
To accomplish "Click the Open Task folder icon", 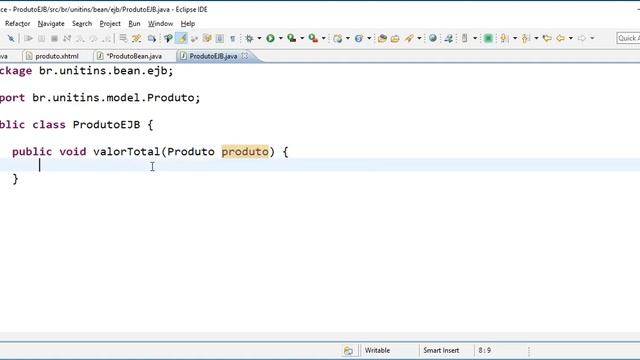I will tap(395, 38).
